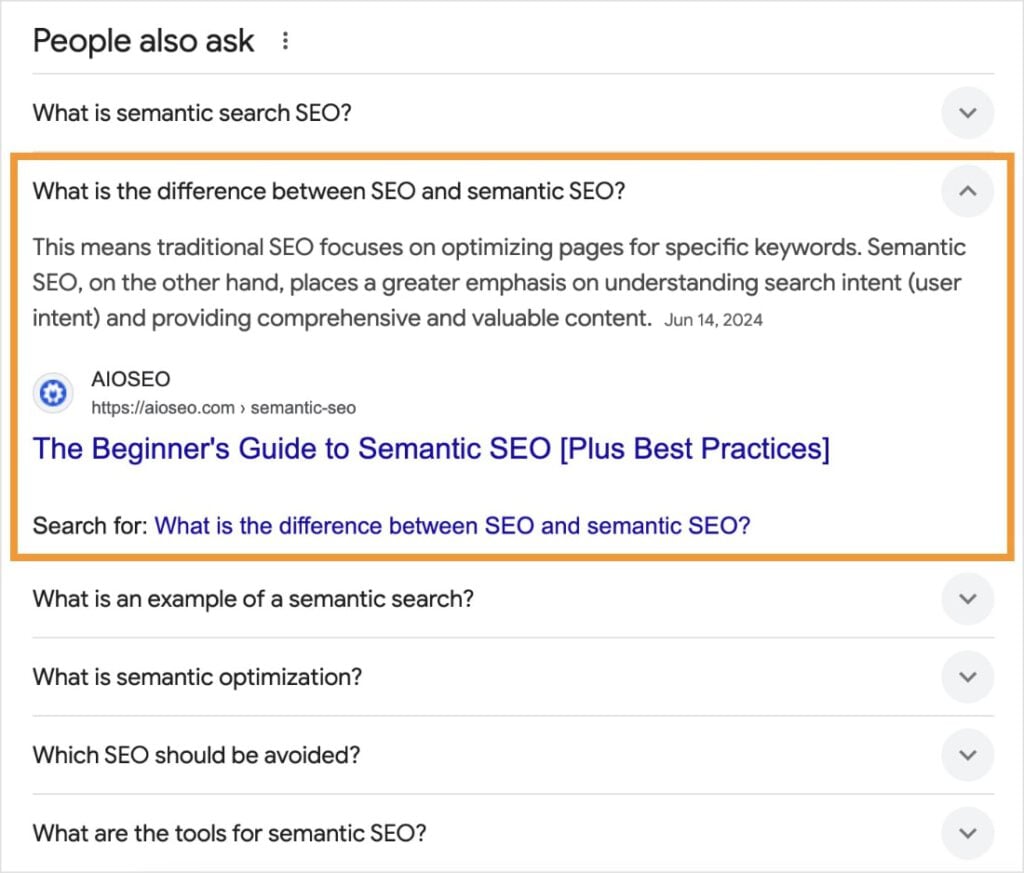Click the Jun 14, 2024 date text
Screen dimensions: 1024x873
[713, 319]
